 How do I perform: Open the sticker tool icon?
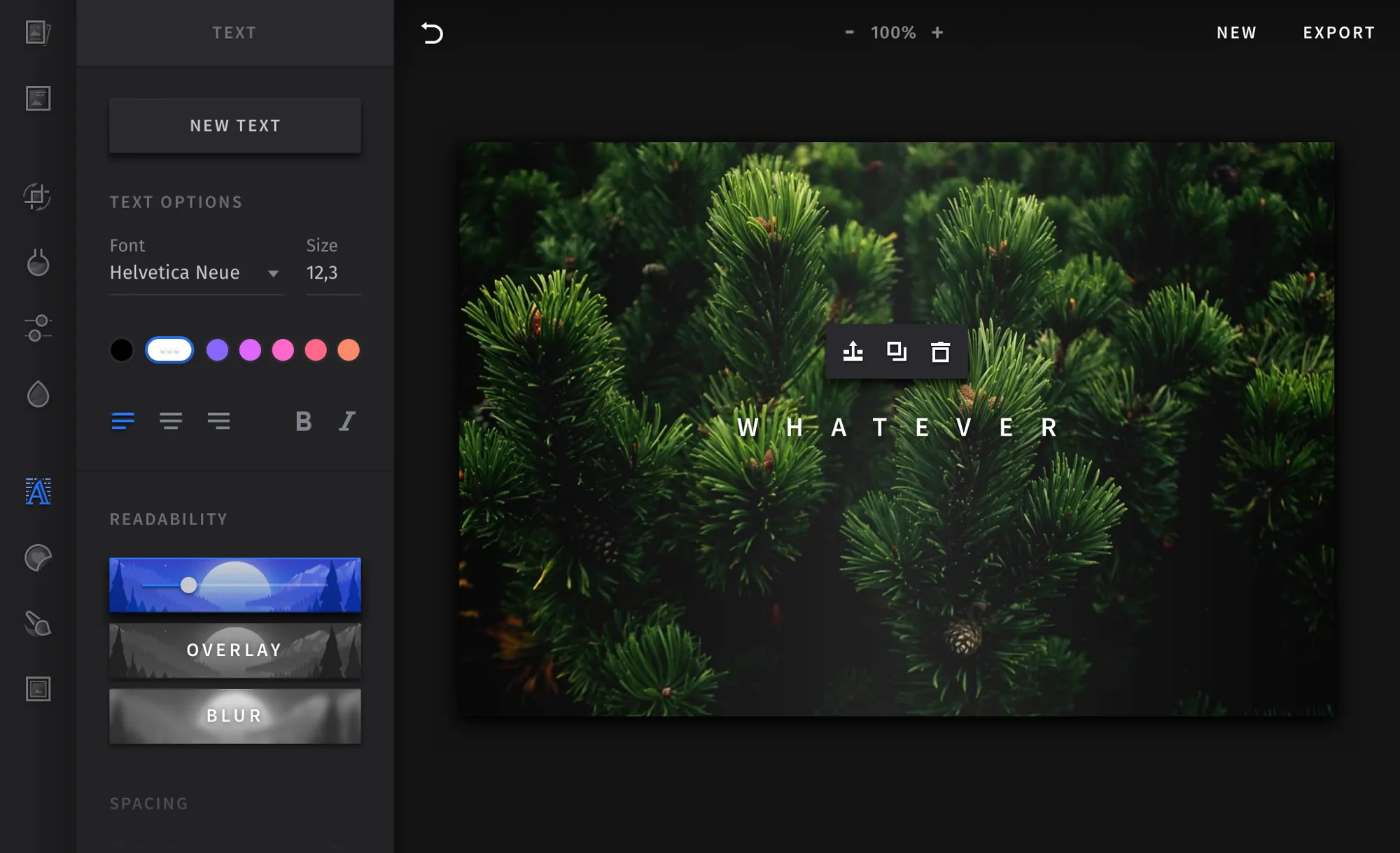(x=38, y=558)
